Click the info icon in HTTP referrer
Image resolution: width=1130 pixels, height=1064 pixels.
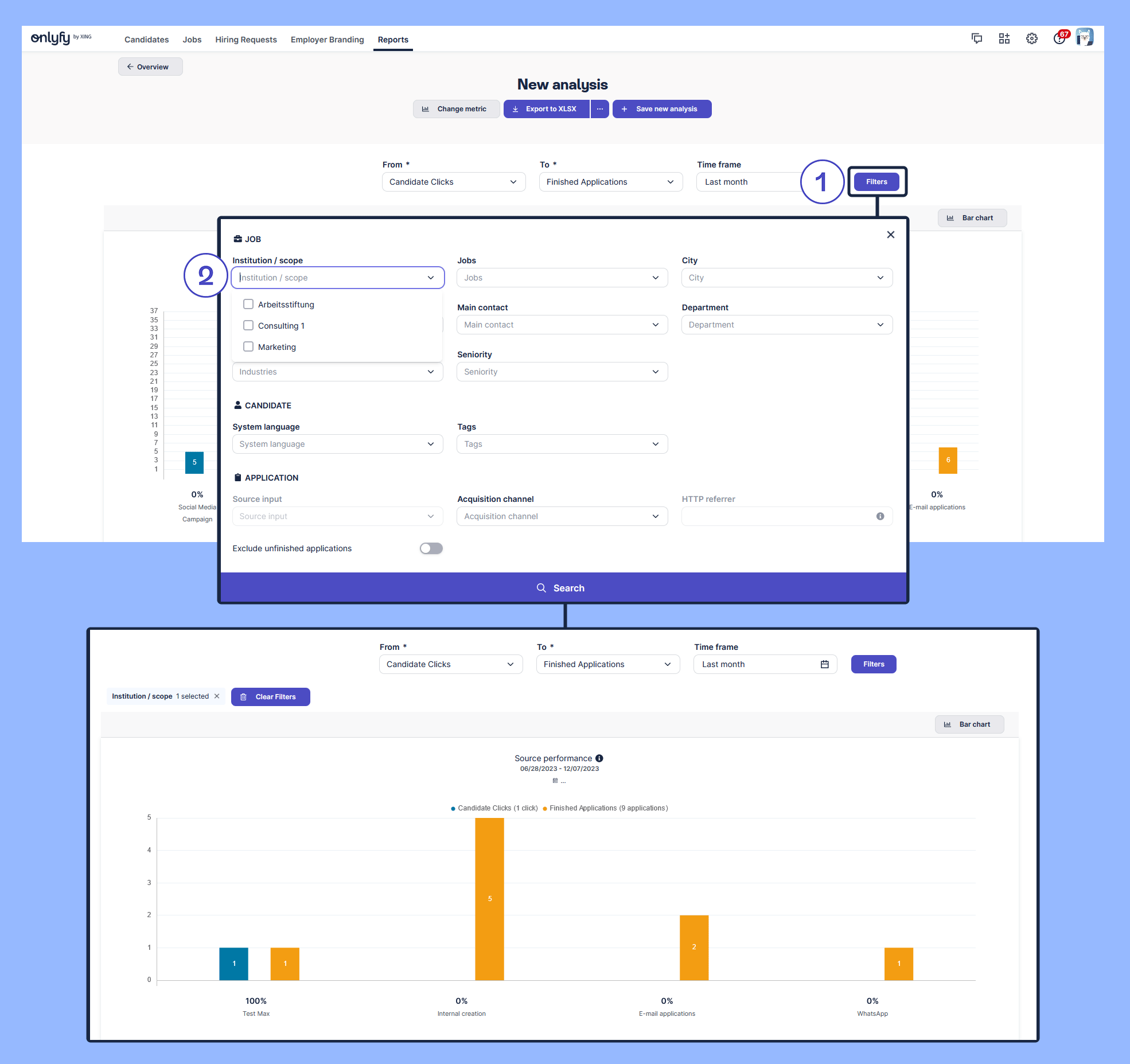coord(880,516)
